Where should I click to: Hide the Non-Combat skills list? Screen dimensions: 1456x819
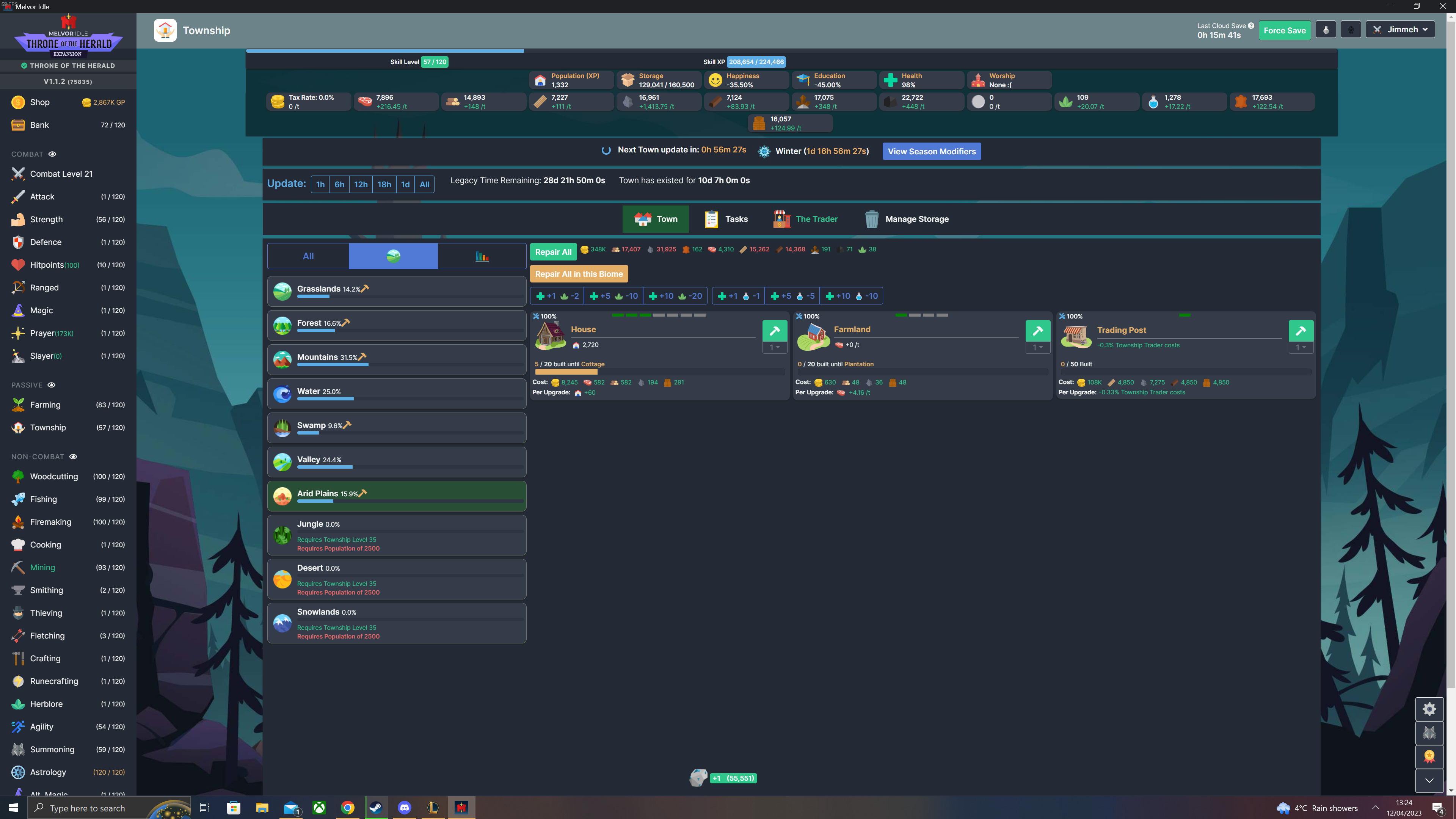click(74, 456)
